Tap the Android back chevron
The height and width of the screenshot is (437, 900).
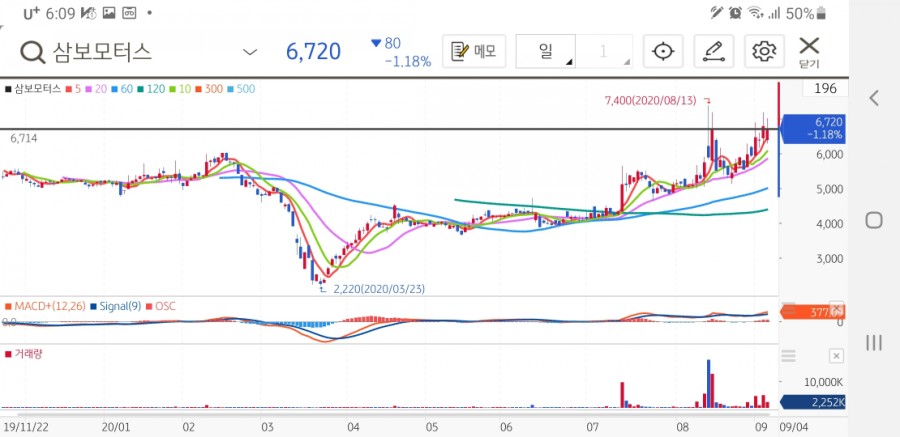tap(874, 98)
